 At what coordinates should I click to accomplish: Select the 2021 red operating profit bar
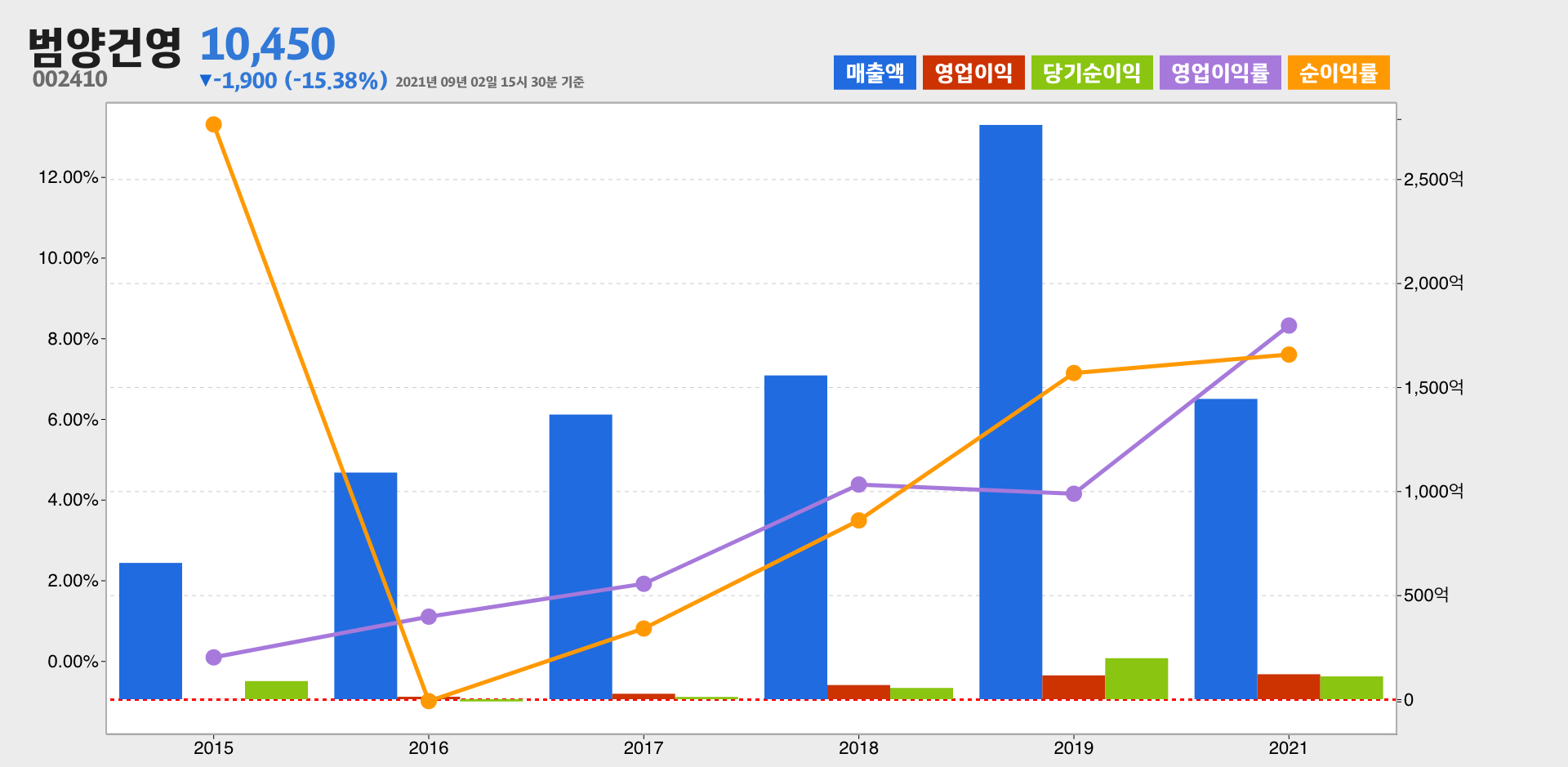point(1289,687)
